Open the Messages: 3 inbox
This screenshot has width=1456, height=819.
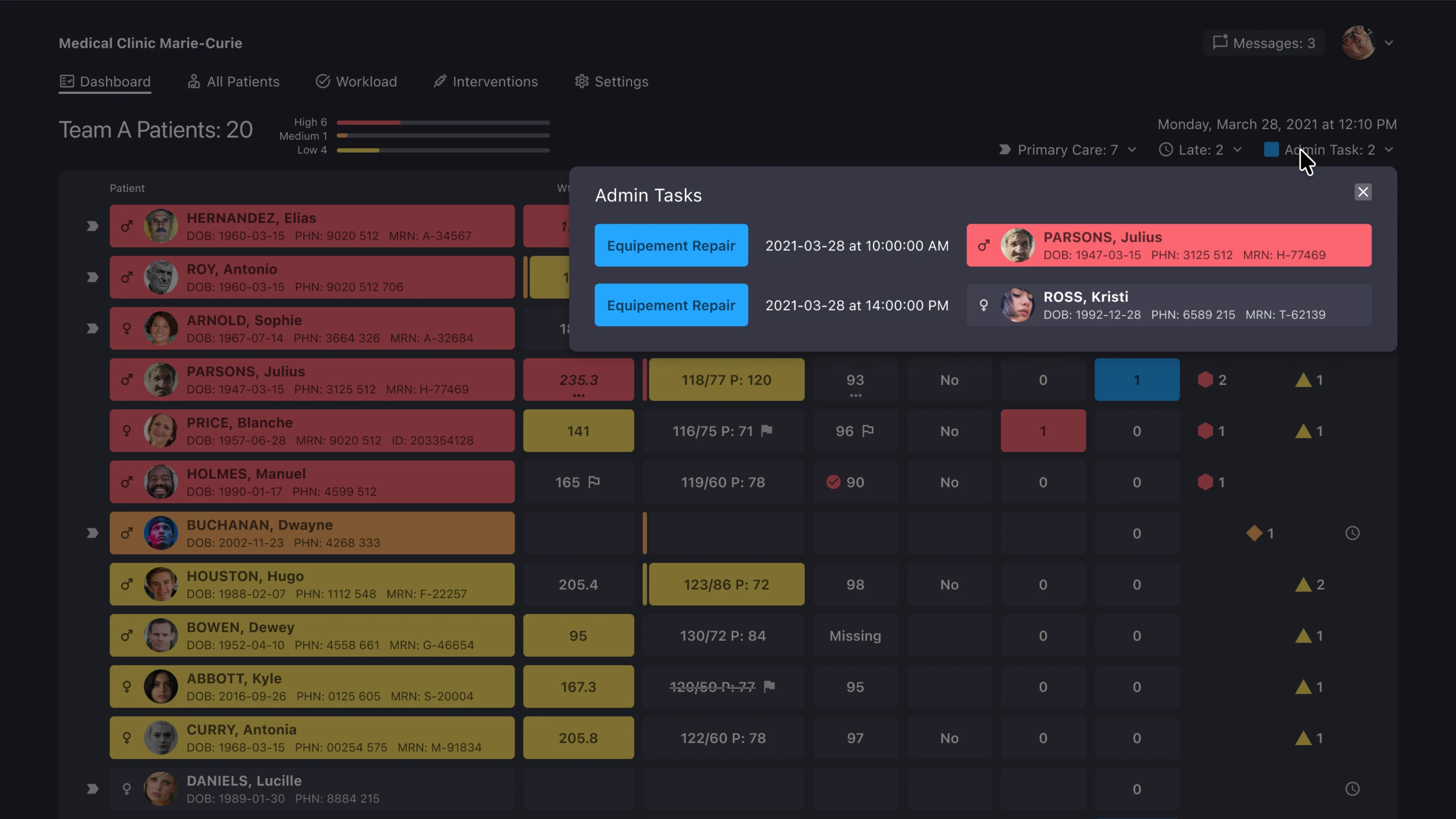pyautogui.click(x=1264, y=43)
